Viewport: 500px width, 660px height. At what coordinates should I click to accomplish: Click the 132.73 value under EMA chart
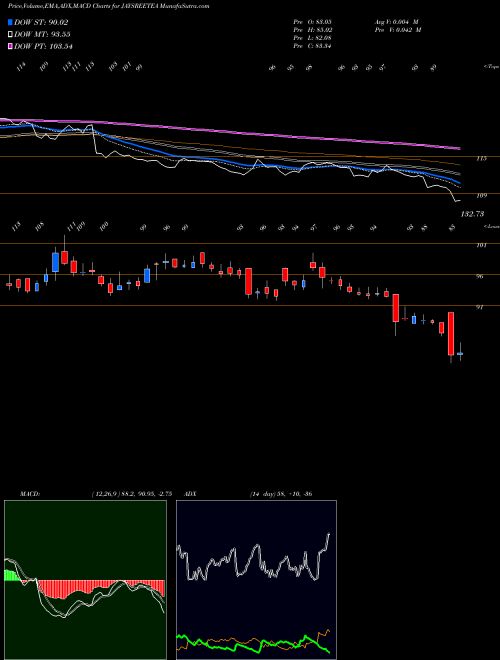[x=472, y=214]
